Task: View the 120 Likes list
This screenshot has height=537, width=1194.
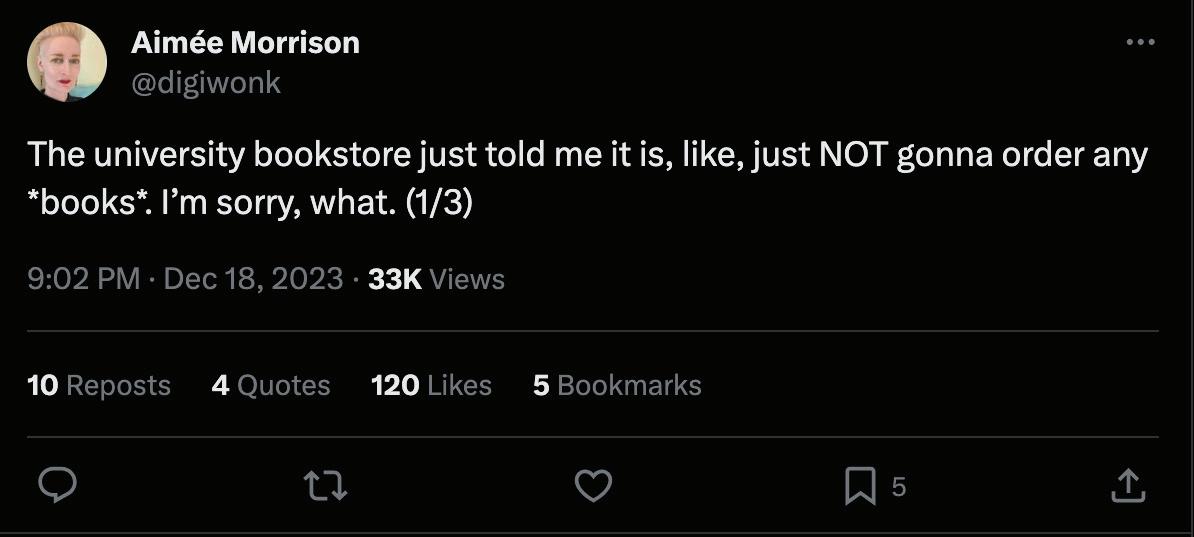Action: (x=431, y=386)
